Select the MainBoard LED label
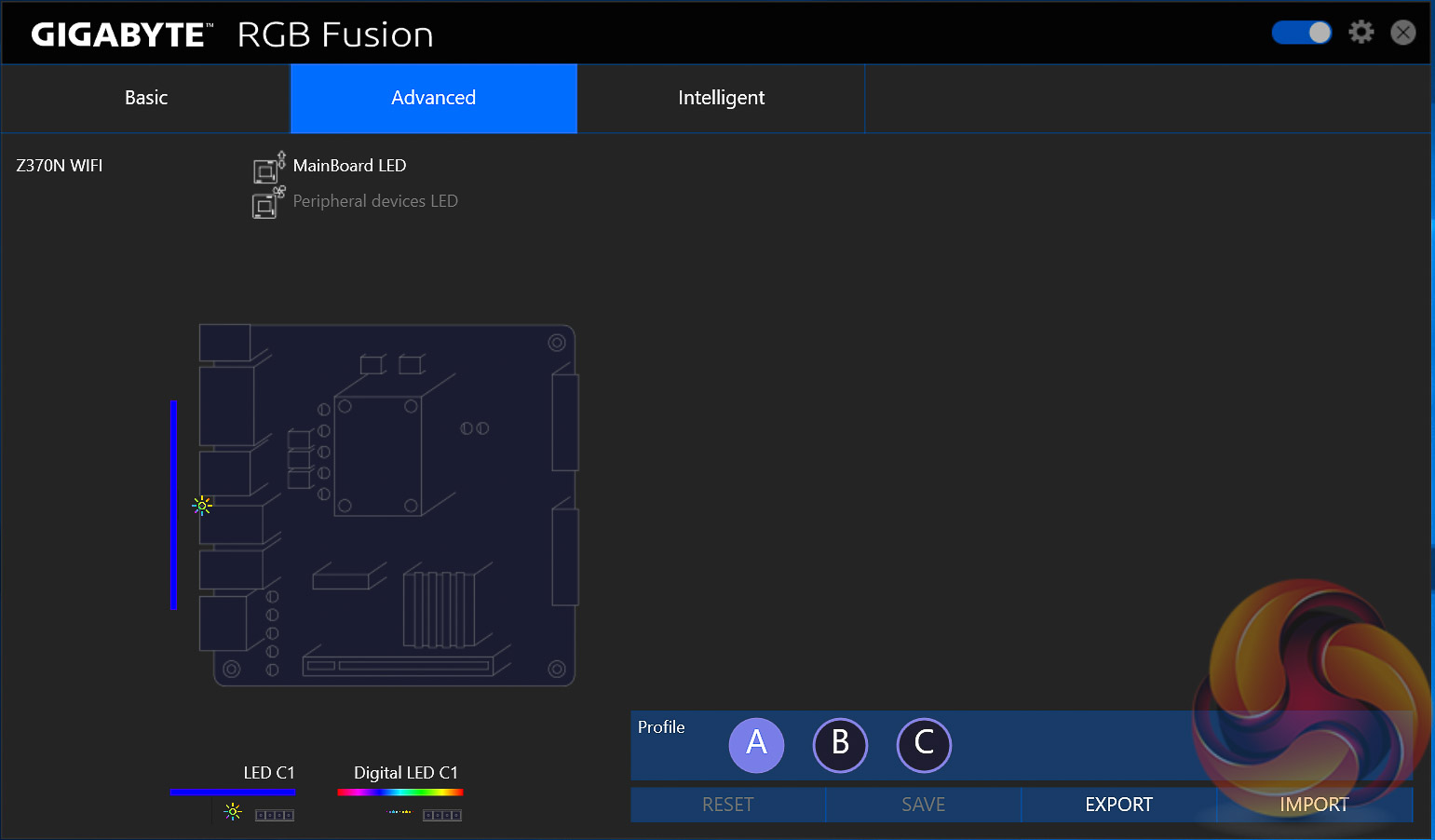Screen dimensions: 1435x840 coord(349,166)
